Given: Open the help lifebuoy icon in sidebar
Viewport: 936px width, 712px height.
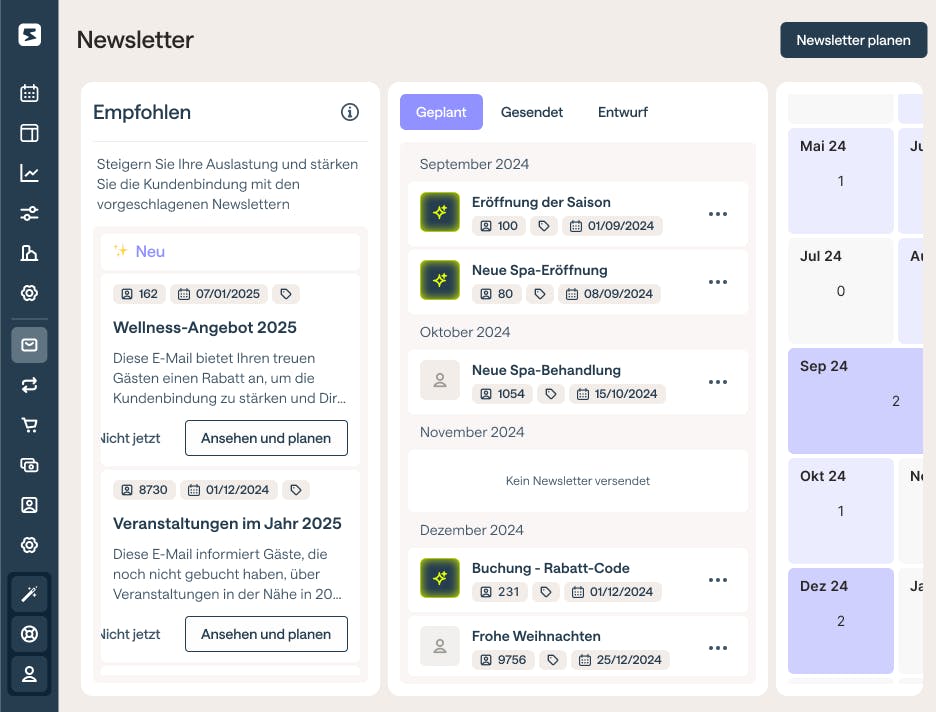Looking at the screenshot, I should pos(29,634).
